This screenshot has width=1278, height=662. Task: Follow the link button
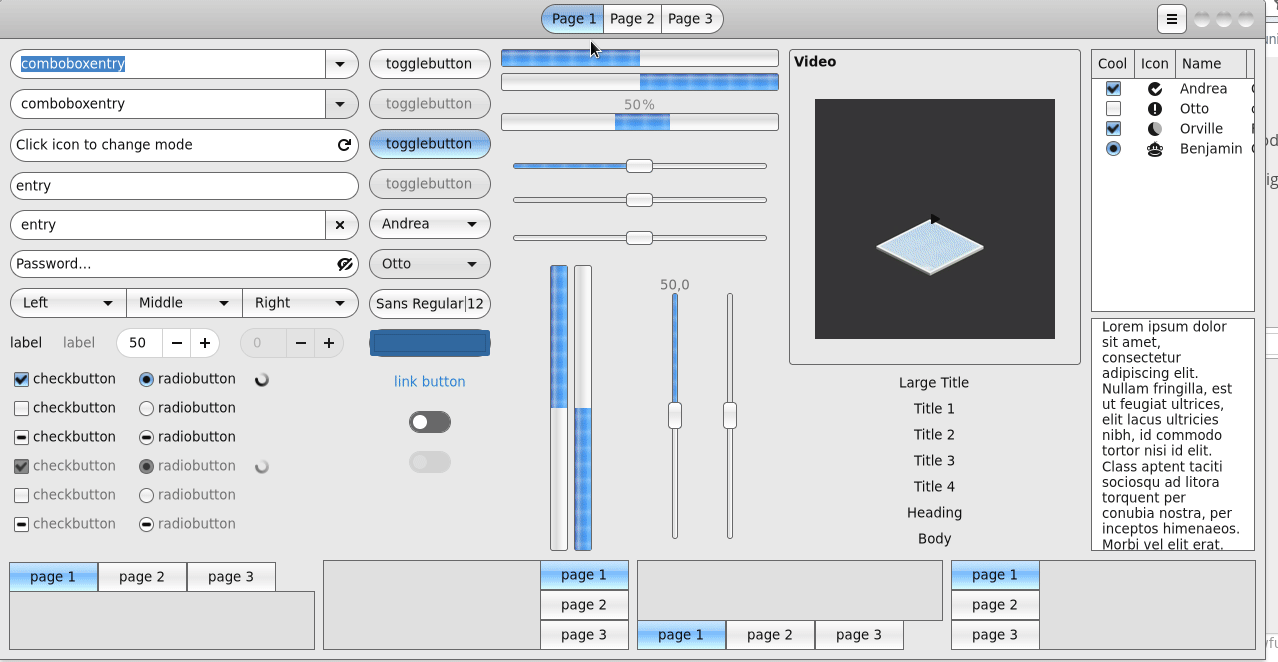pyautogui.click(x=430, y=382)
